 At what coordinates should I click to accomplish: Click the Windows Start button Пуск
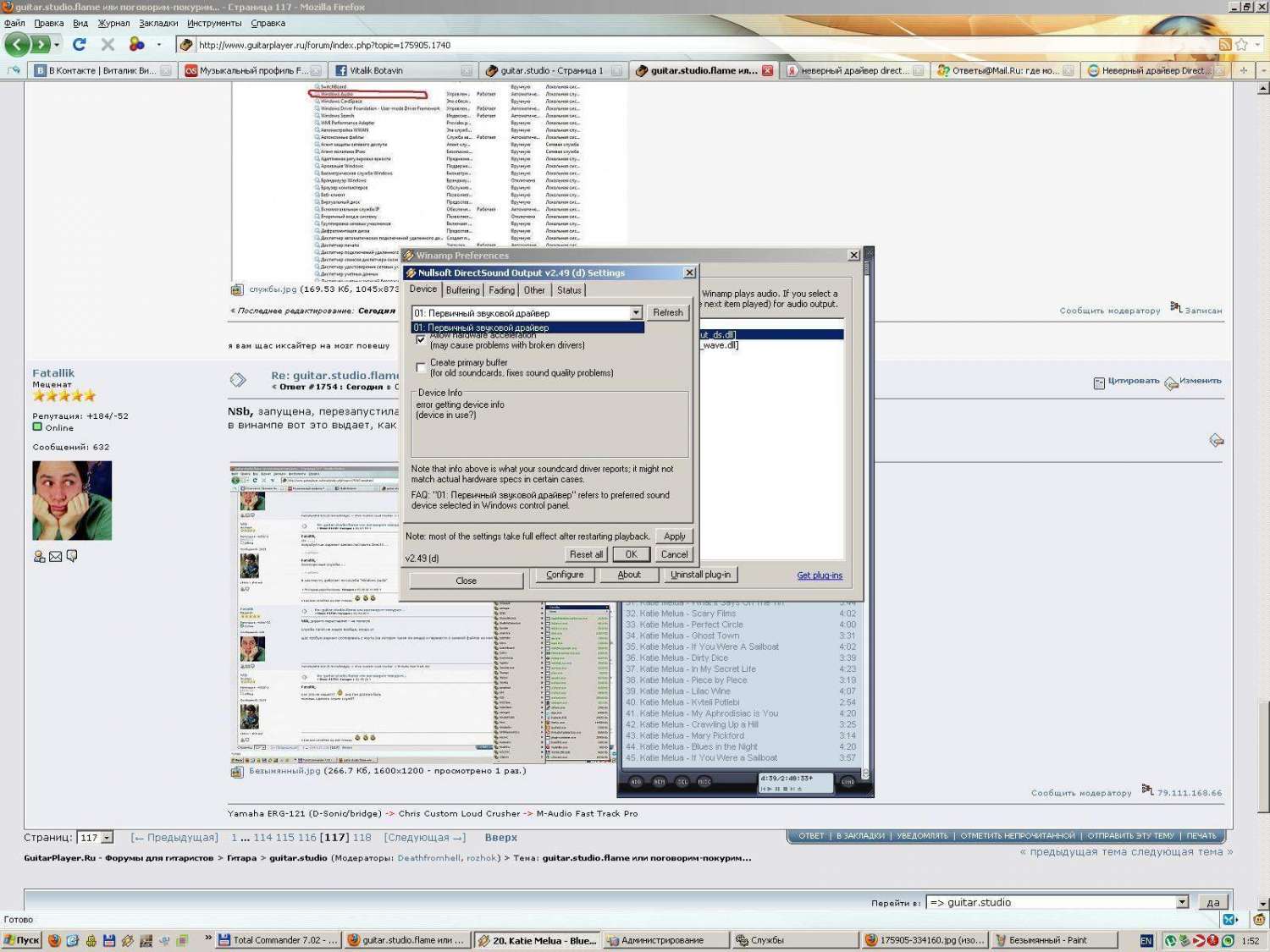[21, 940]
